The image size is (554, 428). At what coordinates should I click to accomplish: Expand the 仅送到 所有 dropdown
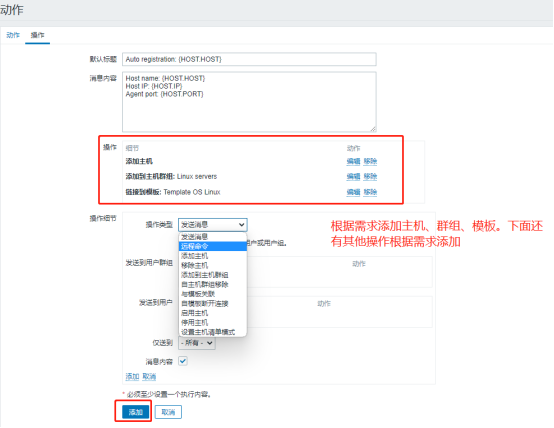coord(197,343)
